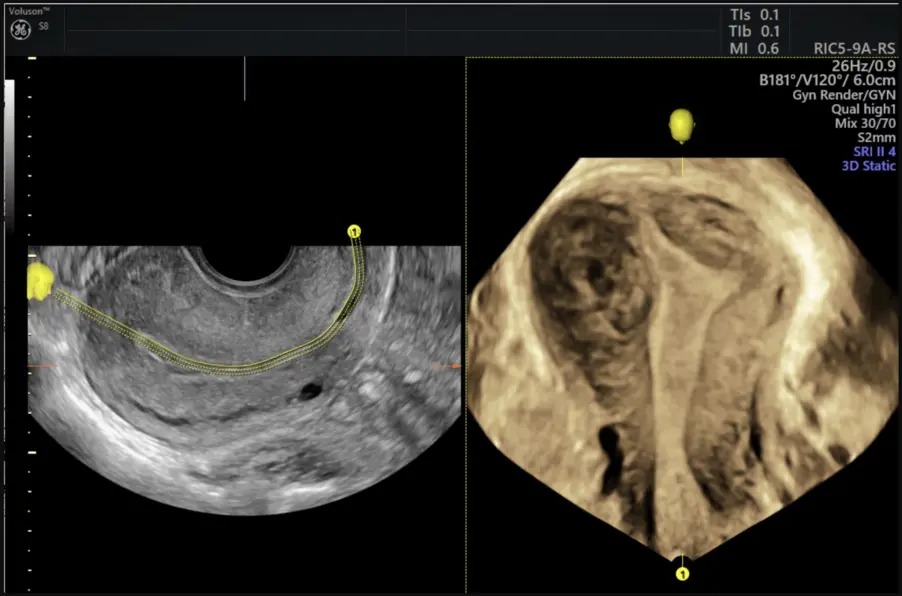Select the TIs 0.1 readout

click(754, 15)
